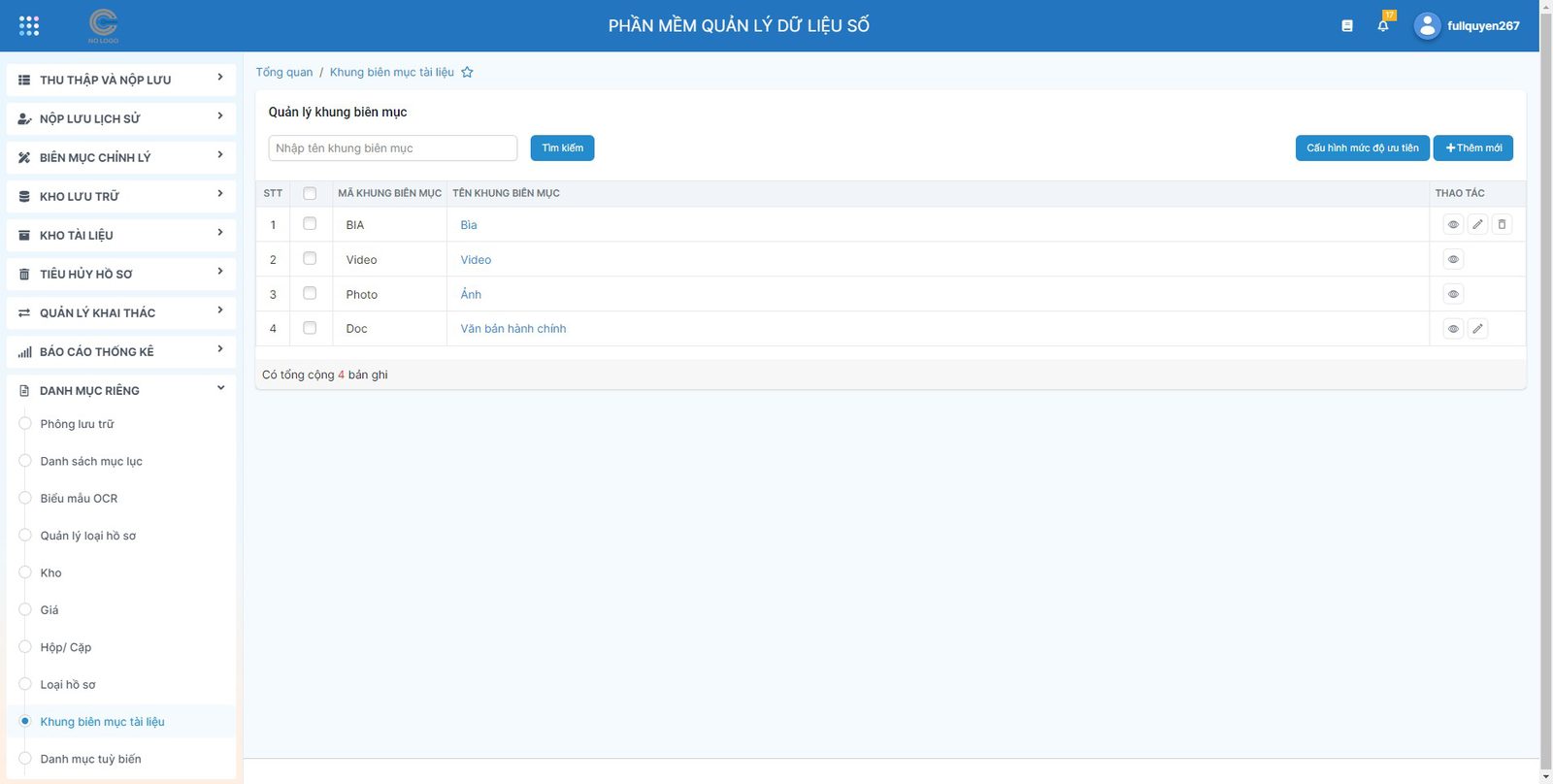Expand BIÊN MỤC CHỈNH LÝ menu
1553x784 pixels.
120,157
